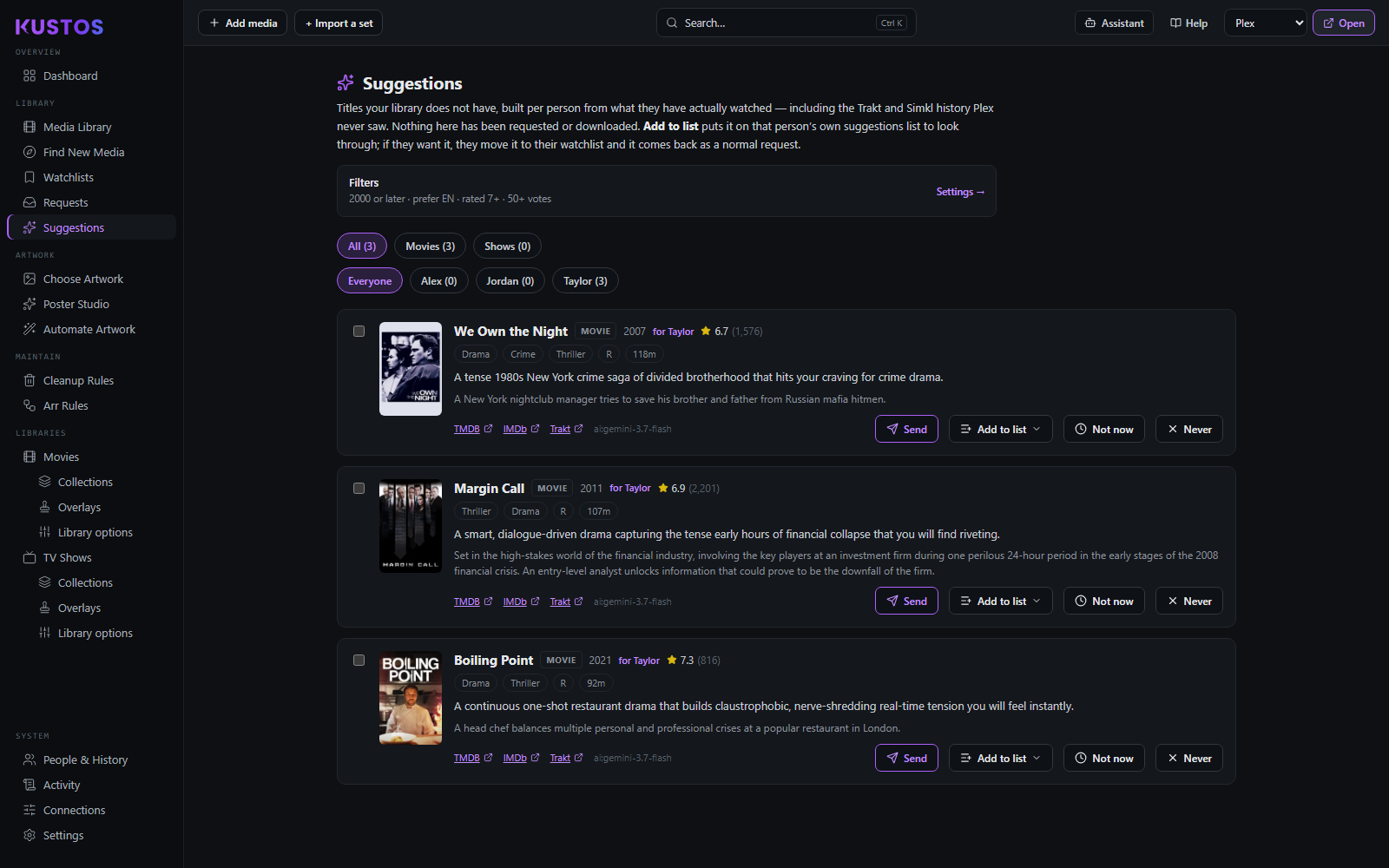
Task: Open the IMDb link for Margin Call
Action: [521, 602]
